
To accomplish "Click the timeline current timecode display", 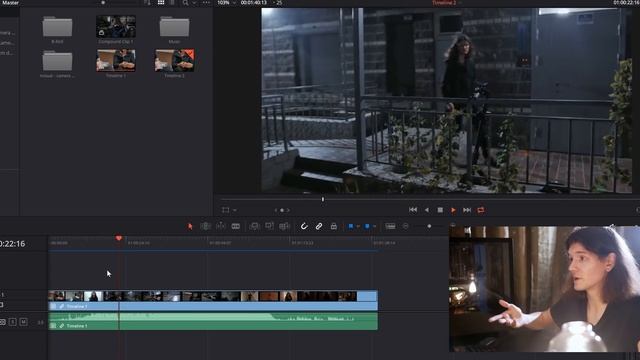I will point(13,244).
